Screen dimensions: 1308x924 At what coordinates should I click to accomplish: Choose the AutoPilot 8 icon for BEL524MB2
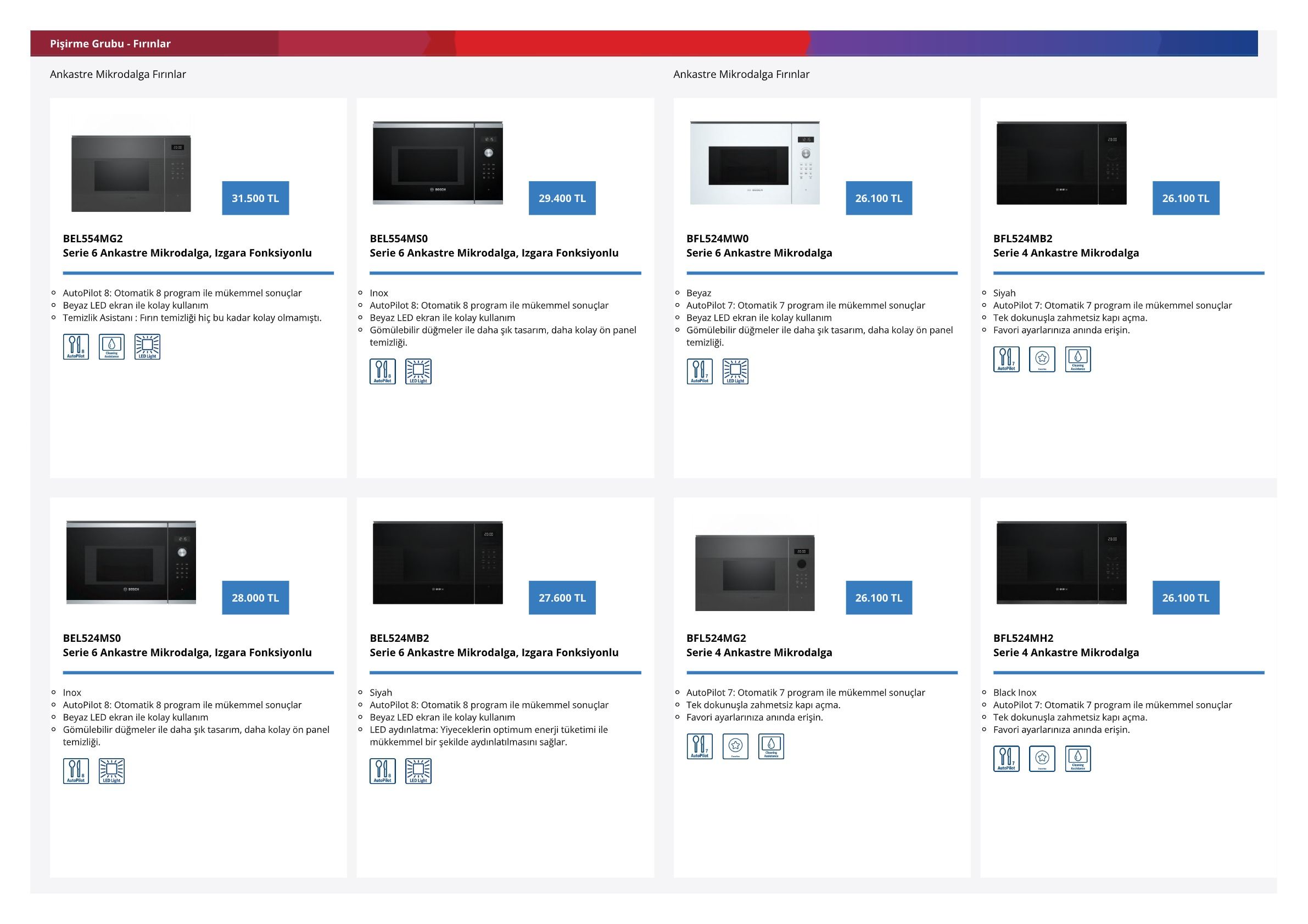coord(383,771)
